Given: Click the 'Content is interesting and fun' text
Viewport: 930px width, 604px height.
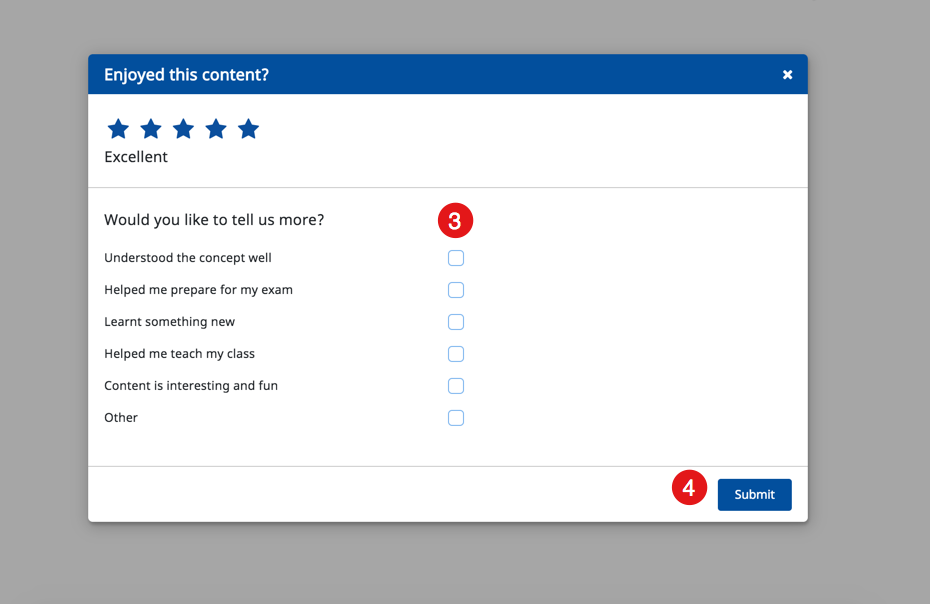Looking at the screenshot, I should pyautogui.click(x=191, y=386).
